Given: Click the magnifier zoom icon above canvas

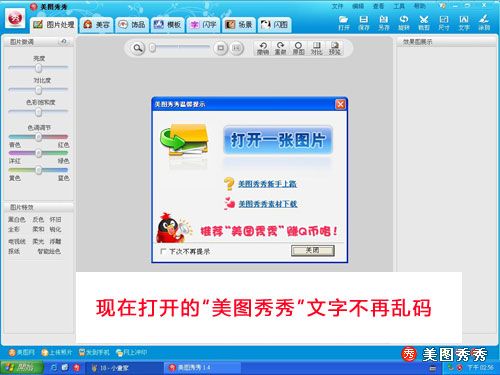Looking at the screenshot, I should pos(138,48).
